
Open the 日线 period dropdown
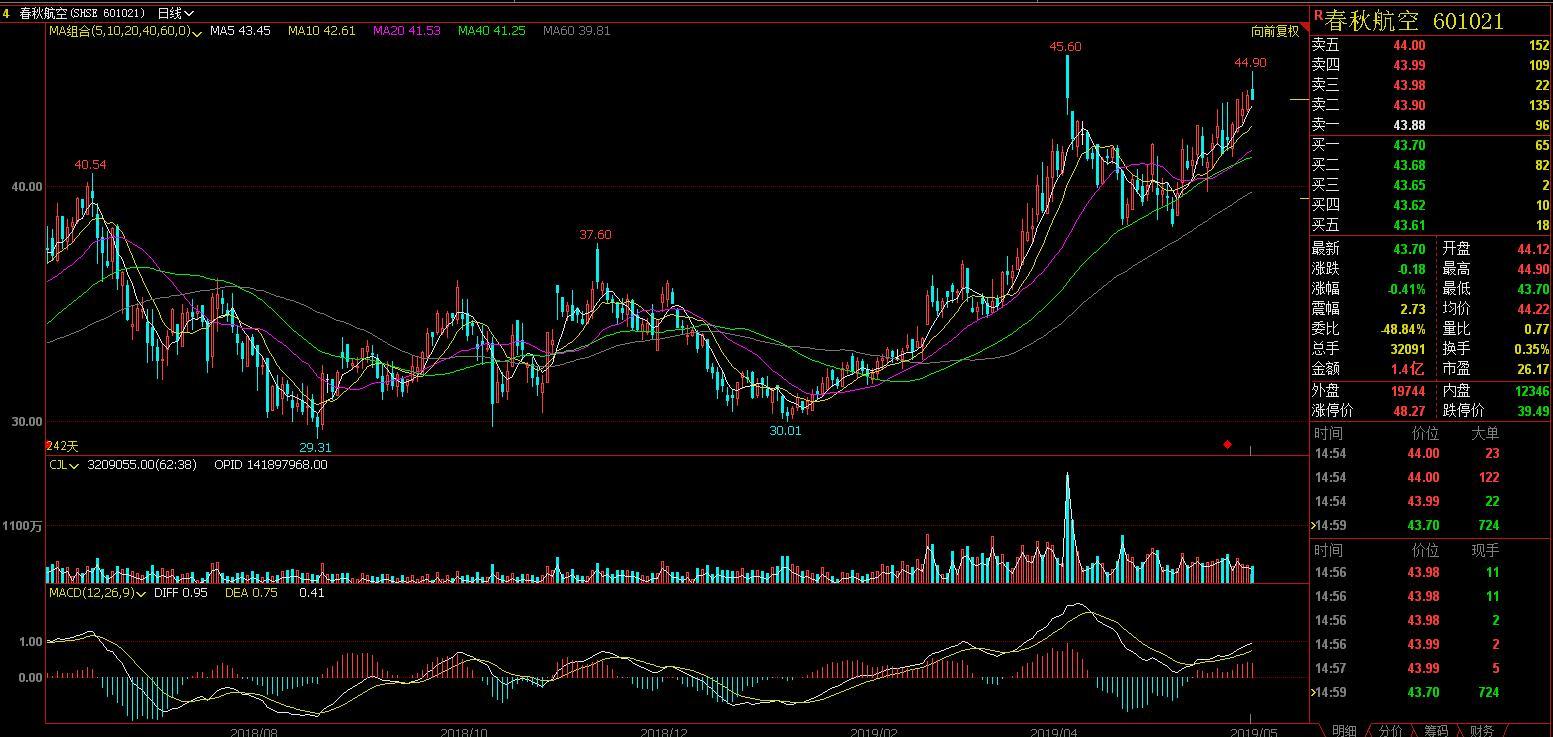click(176, 13)
